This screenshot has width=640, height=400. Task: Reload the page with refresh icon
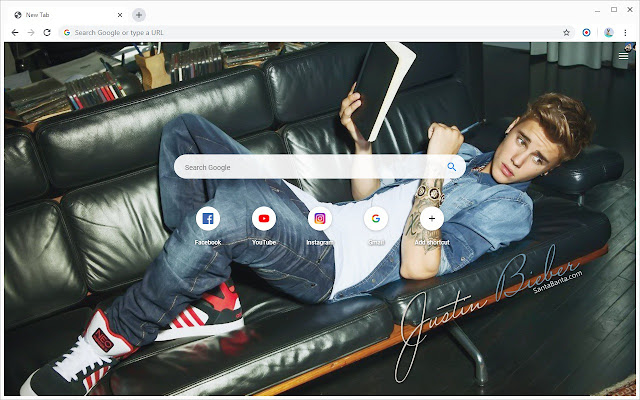[x=47, y=33]
